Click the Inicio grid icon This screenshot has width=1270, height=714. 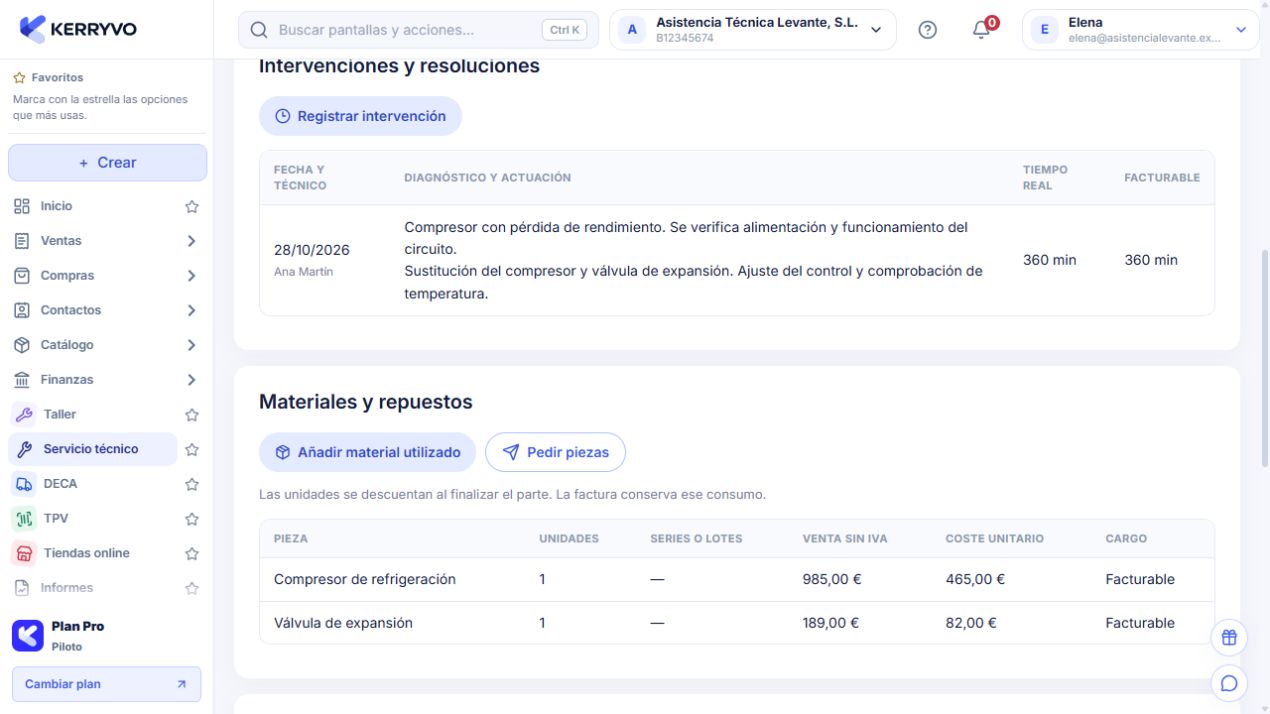point(22,206)
